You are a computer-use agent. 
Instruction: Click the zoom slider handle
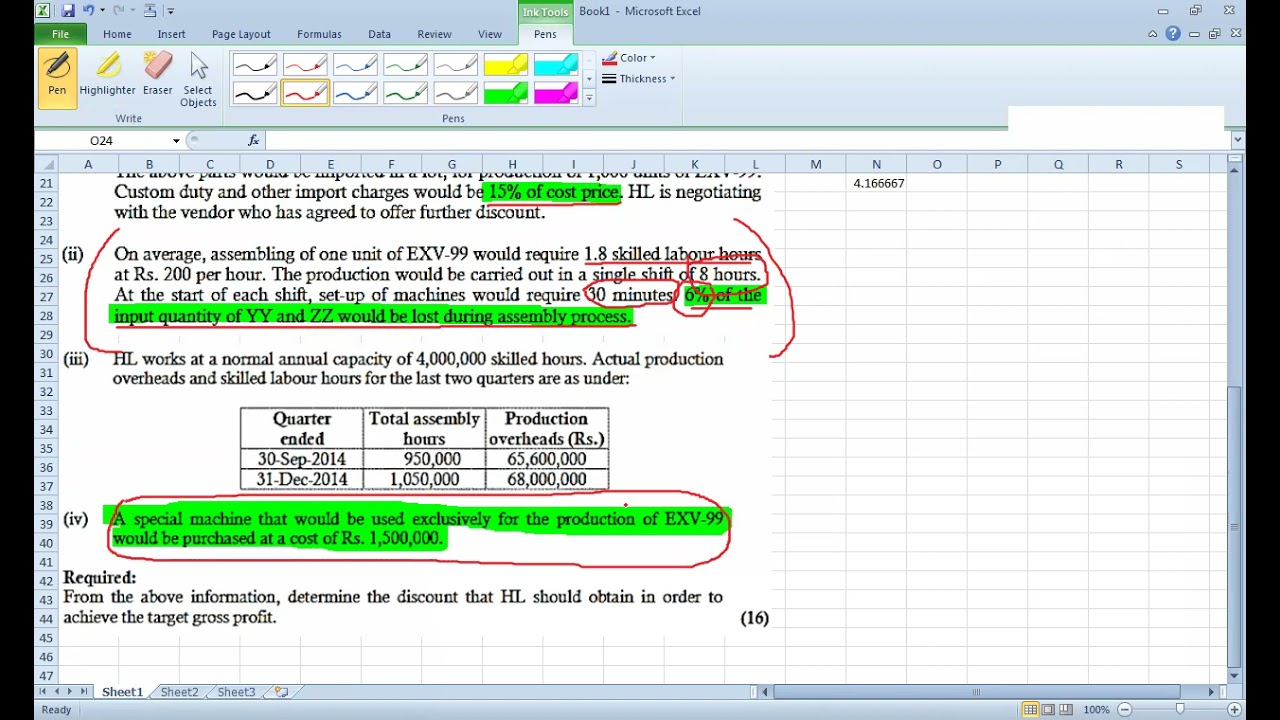coord(1180,710)
